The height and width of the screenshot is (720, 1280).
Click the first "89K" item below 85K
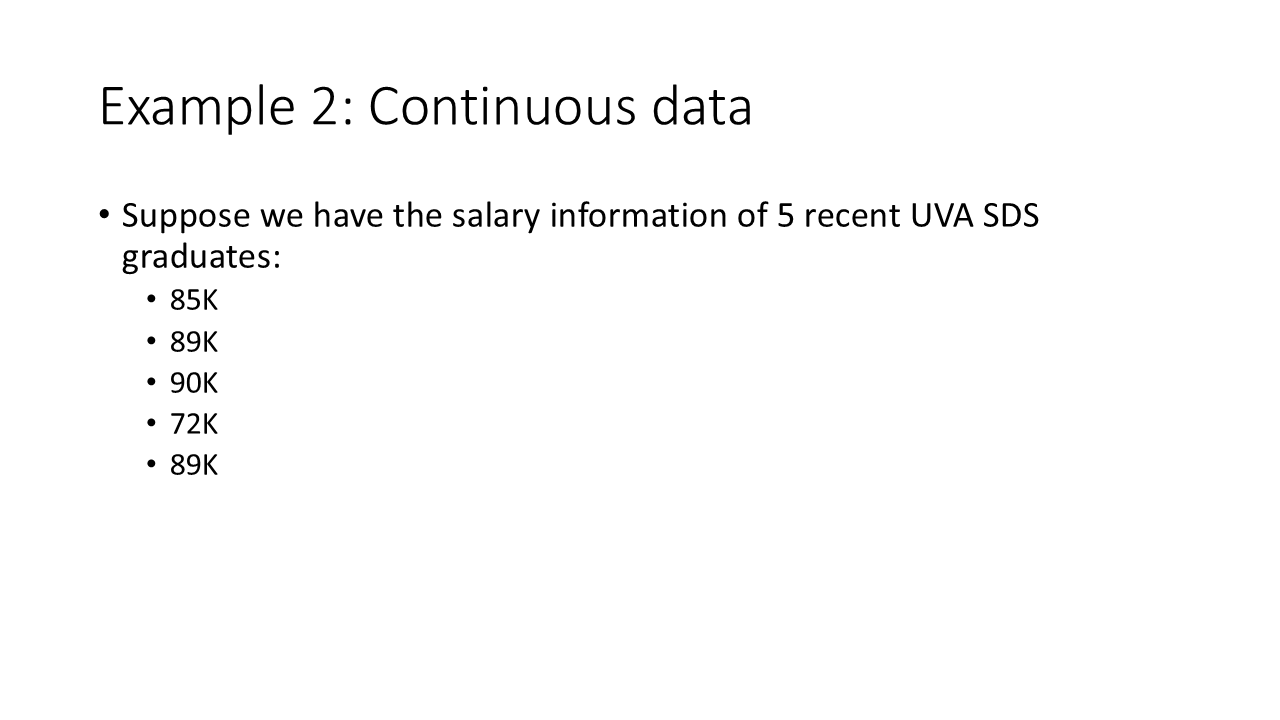coord(194,342)
